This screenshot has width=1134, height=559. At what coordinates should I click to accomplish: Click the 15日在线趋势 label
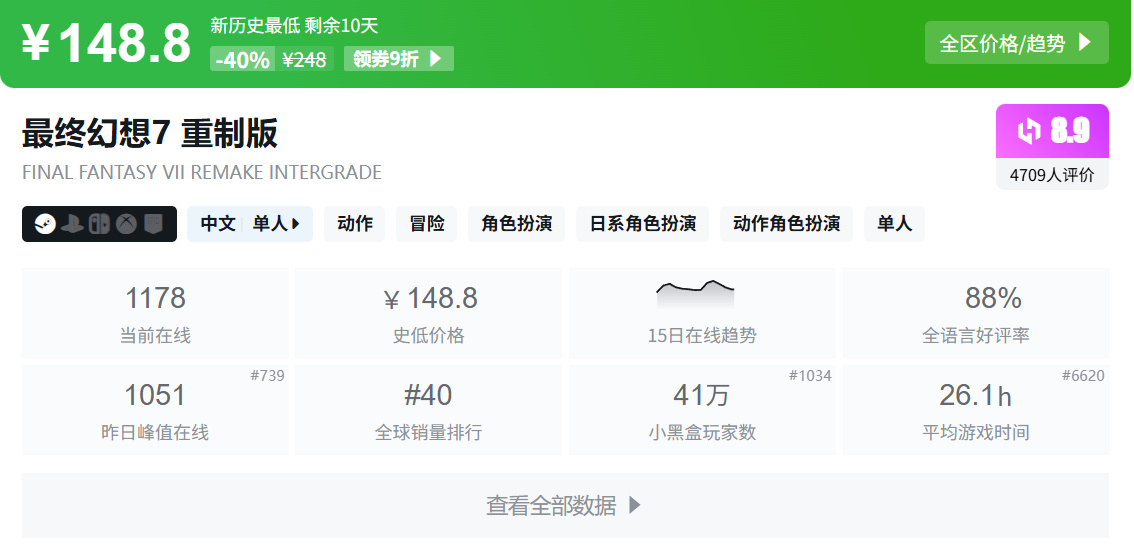point(702,336)
